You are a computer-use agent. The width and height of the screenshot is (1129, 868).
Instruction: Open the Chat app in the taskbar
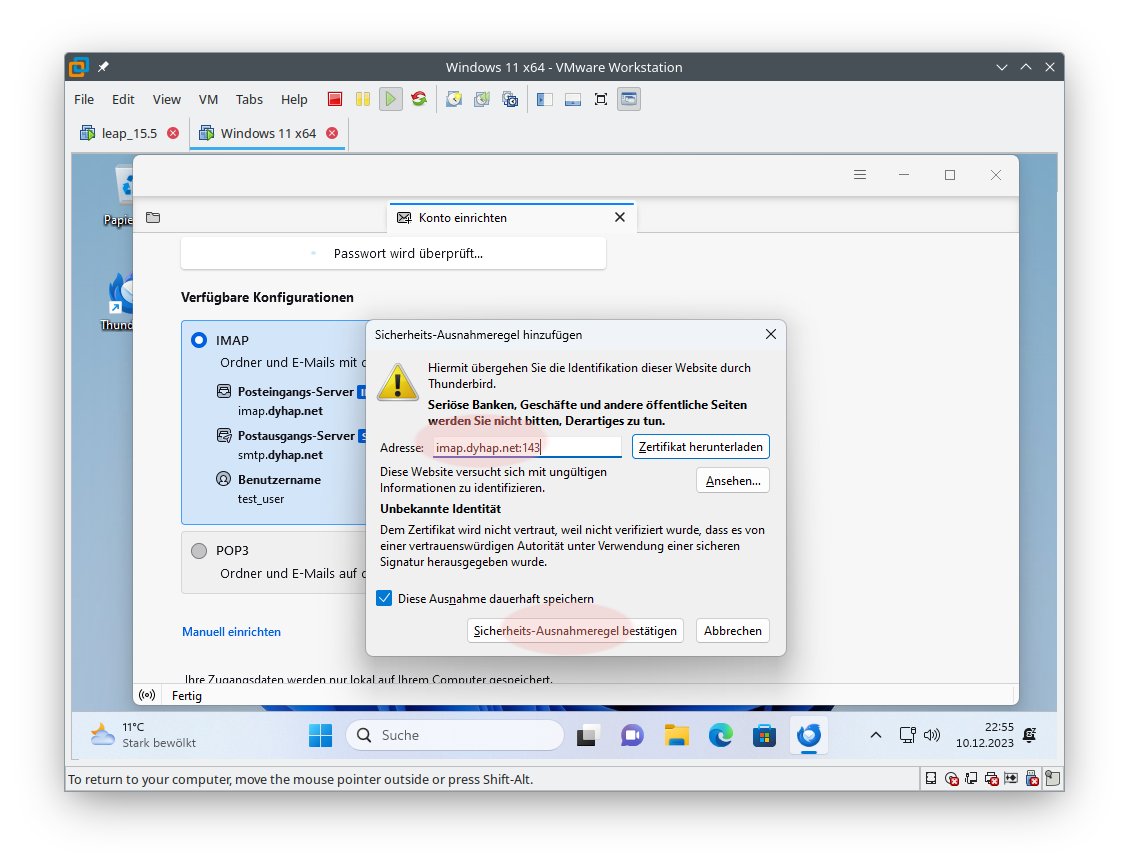coord(632,735)
